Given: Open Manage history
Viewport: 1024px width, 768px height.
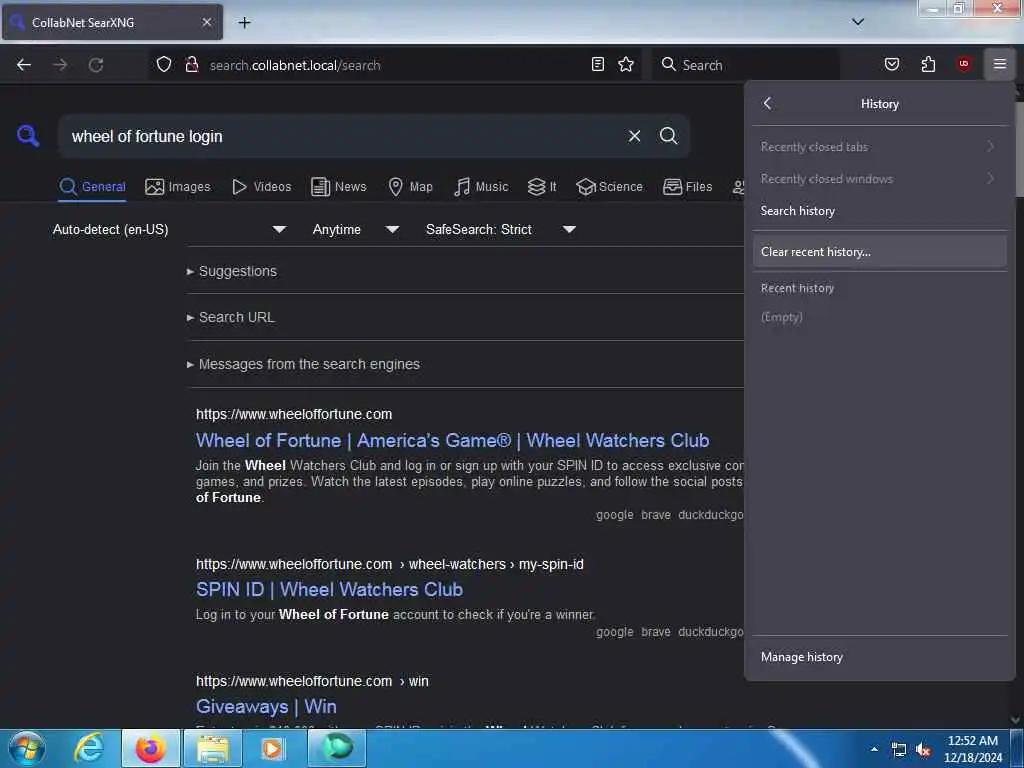Looking at the screenshot, I should pos(879,657).
